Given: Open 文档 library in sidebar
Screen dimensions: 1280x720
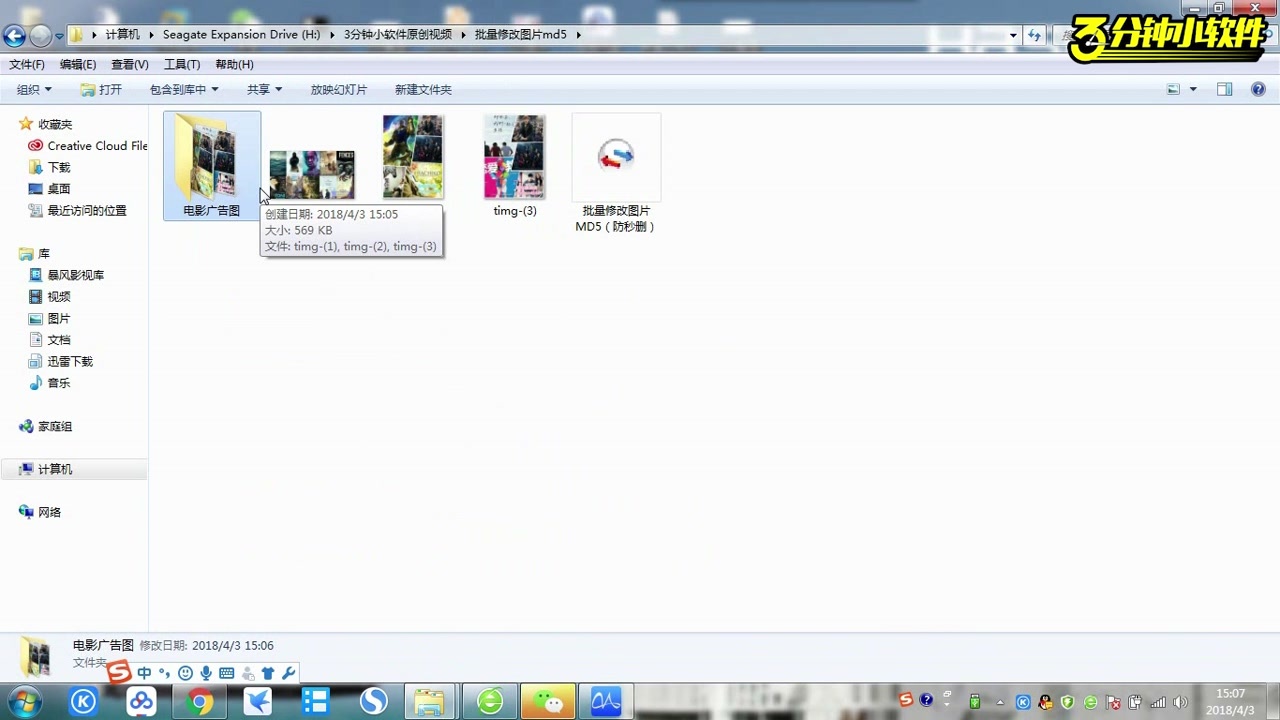Looking at the screenshot, I should tap(49, 340).
